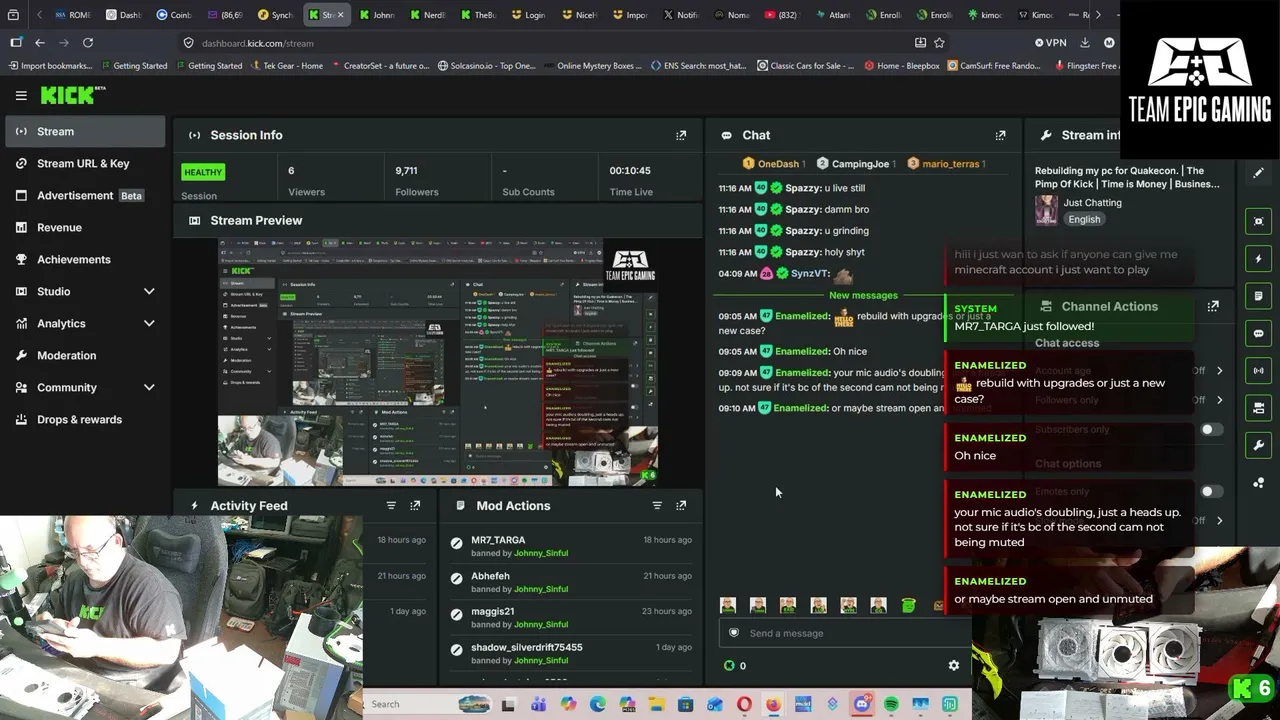Image resolution: width=1280 pixels, height=720 pixels.
Task: Open the Activity Feed filter options
Action: coord(391,505)
